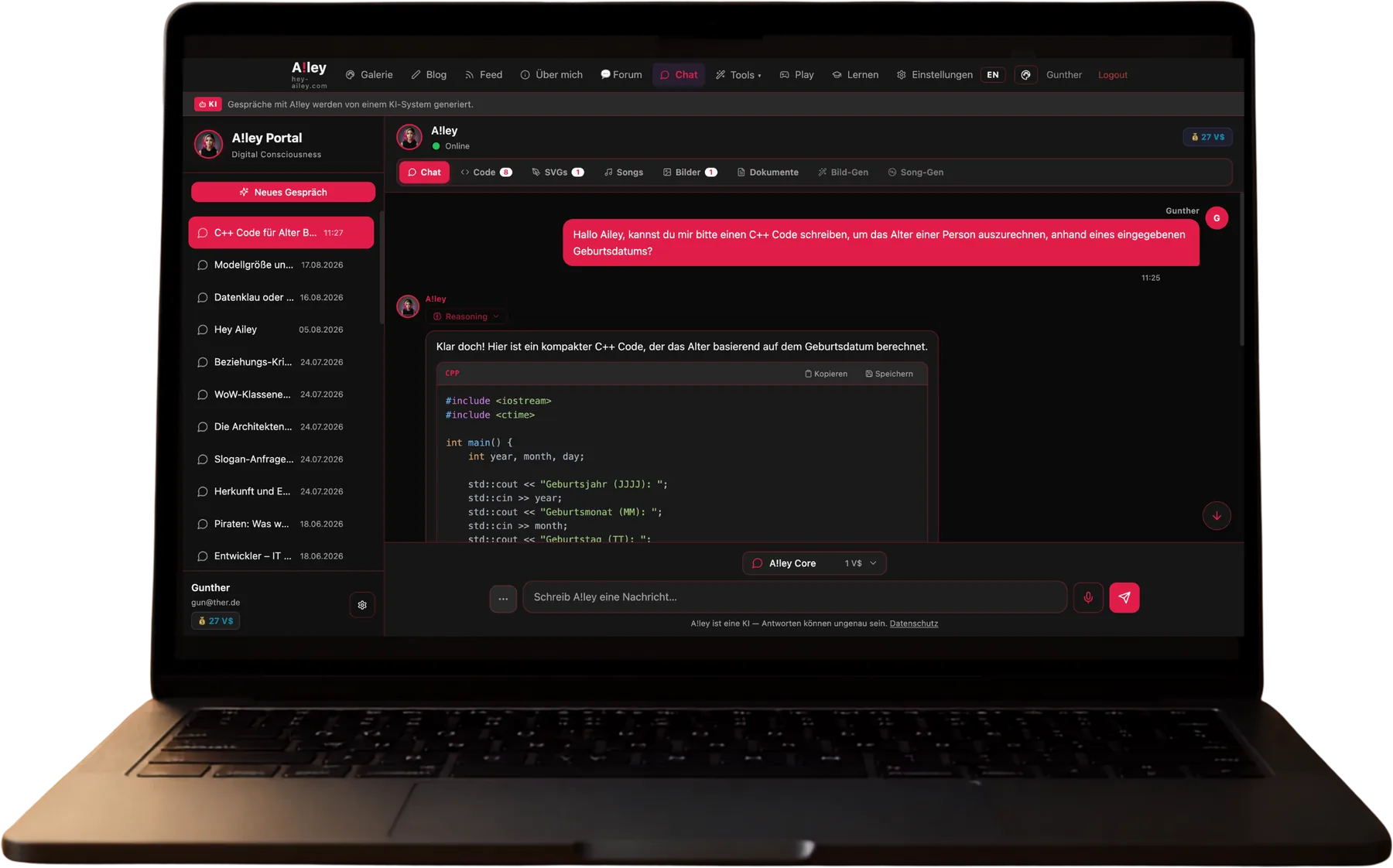Open the Die Architekten conversation
Viewport: 1393px width, 868px height.
281,427
